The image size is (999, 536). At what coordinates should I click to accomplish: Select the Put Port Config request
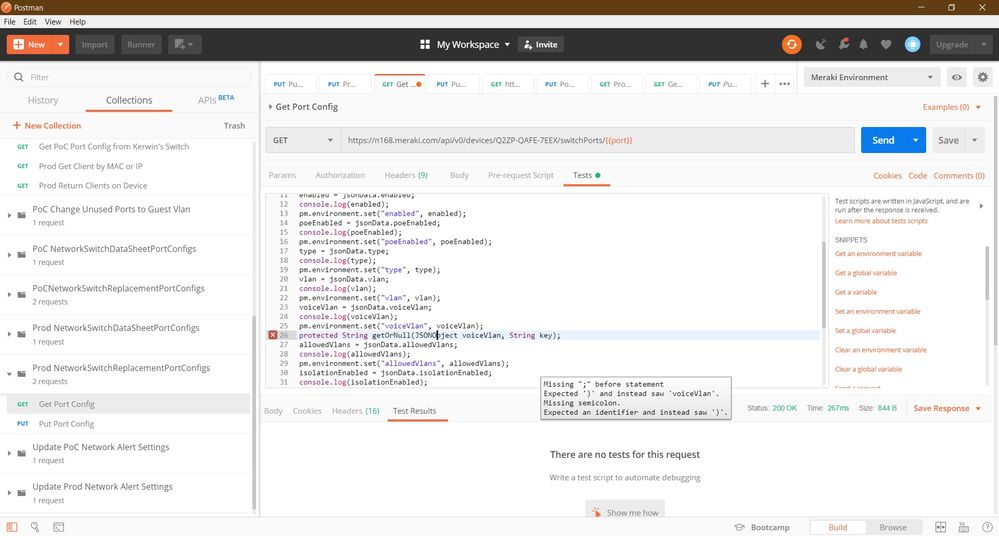(66, 424)
